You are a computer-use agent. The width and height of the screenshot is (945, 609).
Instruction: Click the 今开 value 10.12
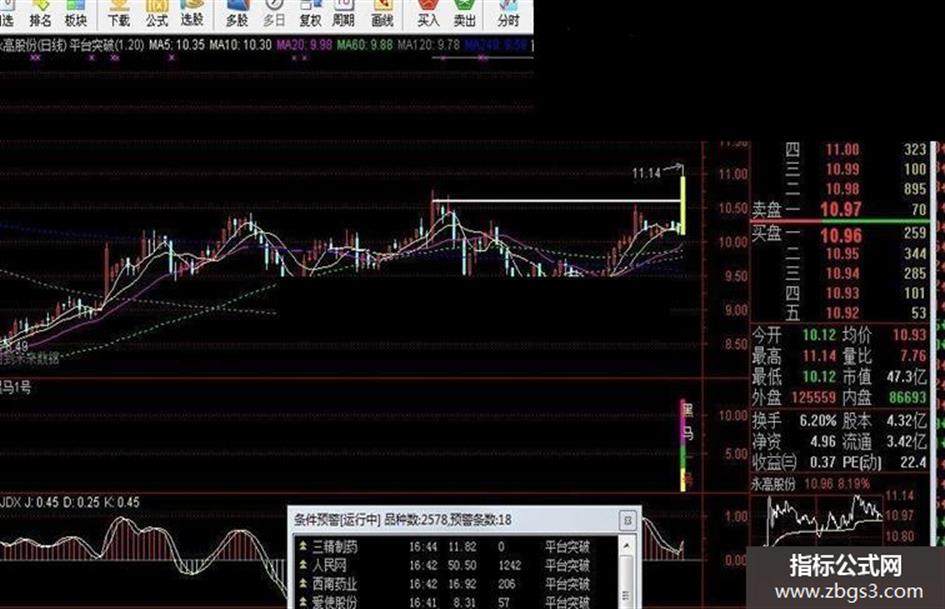click(x=818, y=335)
